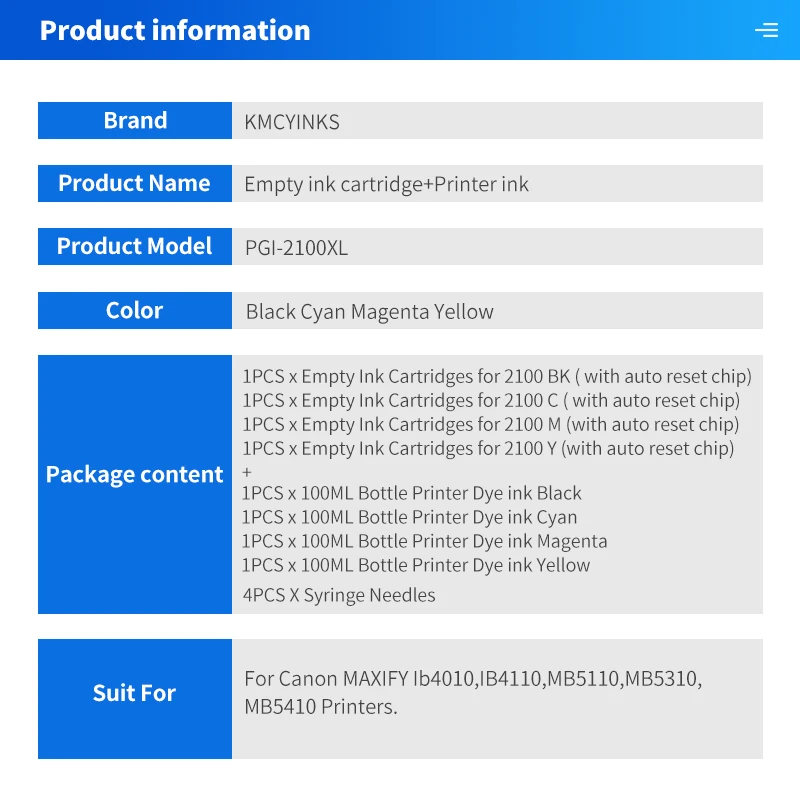The image size is (800, 800).
Task: Select the Product Model label cell
Action: point(135,246)
